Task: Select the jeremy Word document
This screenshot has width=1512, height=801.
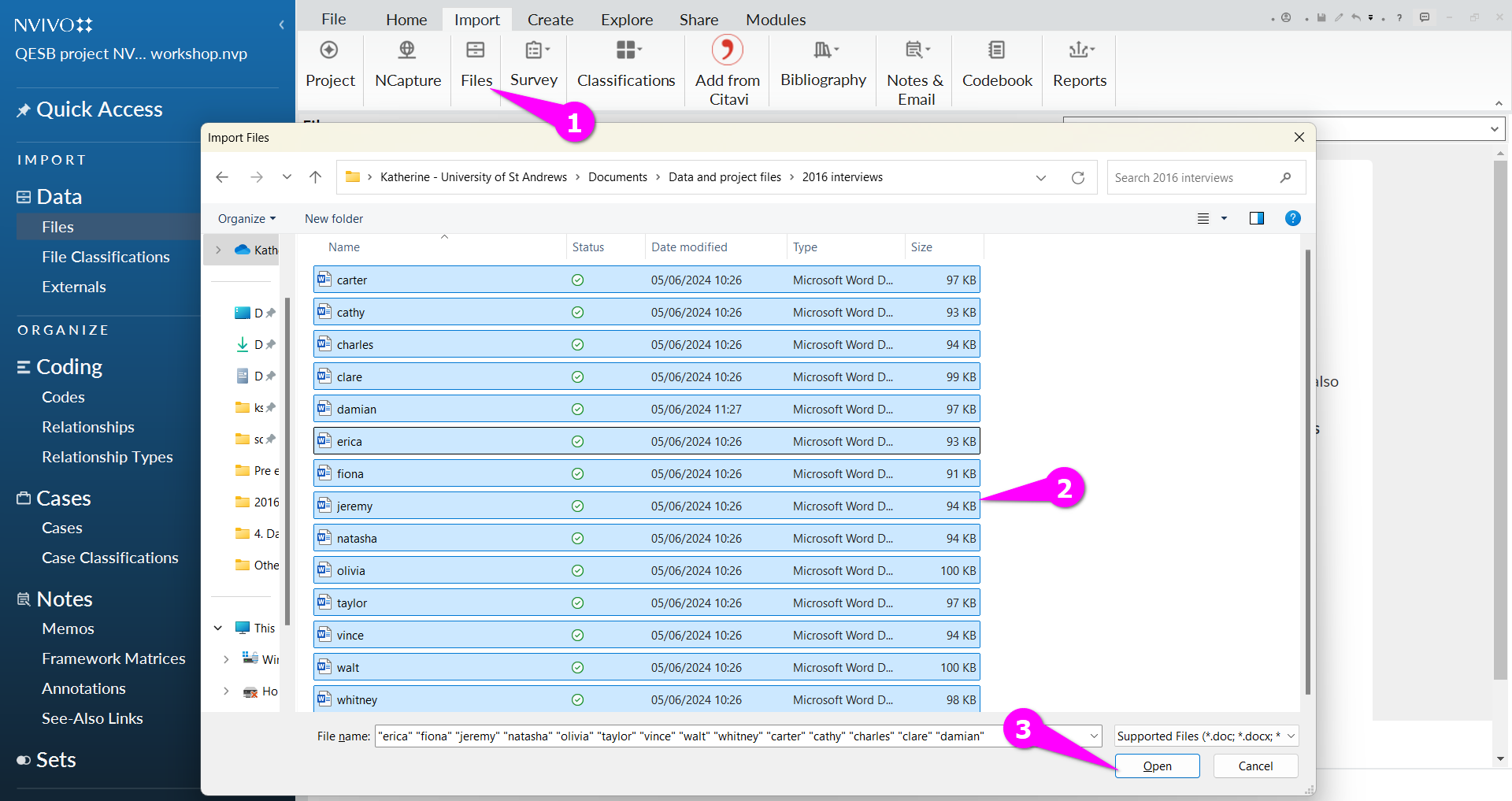Action: [354, 506]
